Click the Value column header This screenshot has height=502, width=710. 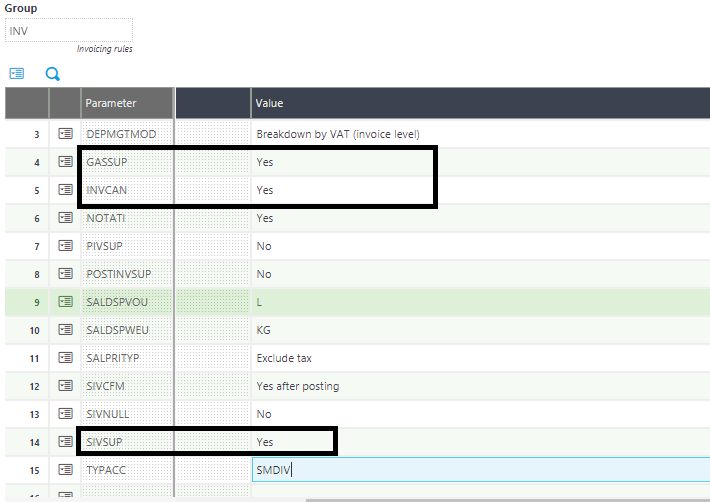click(480, 103)
